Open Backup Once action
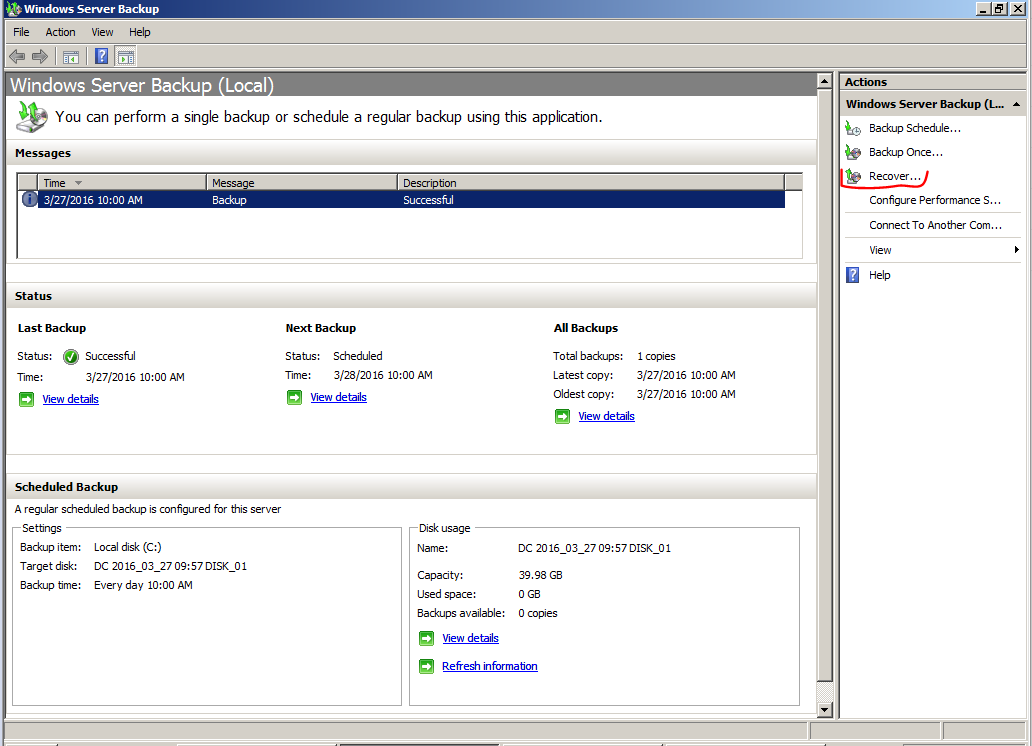Image resolution: width=1032 pixels, height=746 pixels. [906, 152]
